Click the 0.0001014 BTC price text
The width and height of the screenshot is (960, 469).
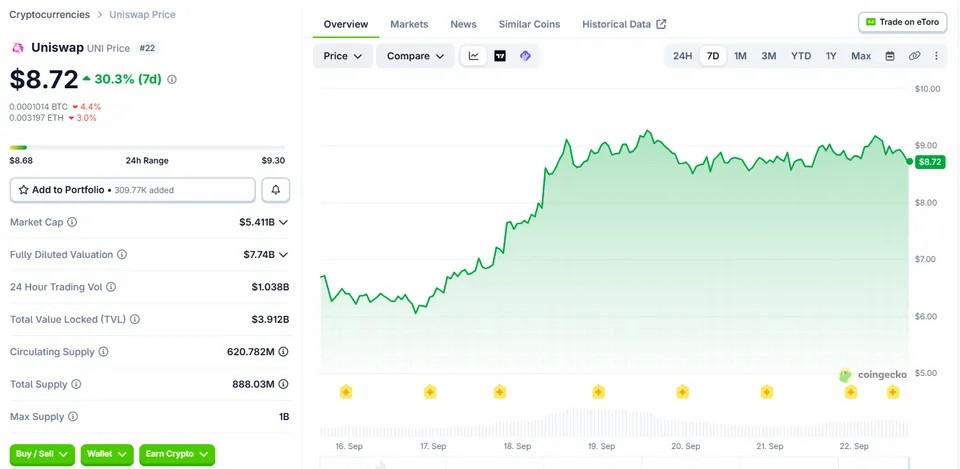click(x=39, y=107)
